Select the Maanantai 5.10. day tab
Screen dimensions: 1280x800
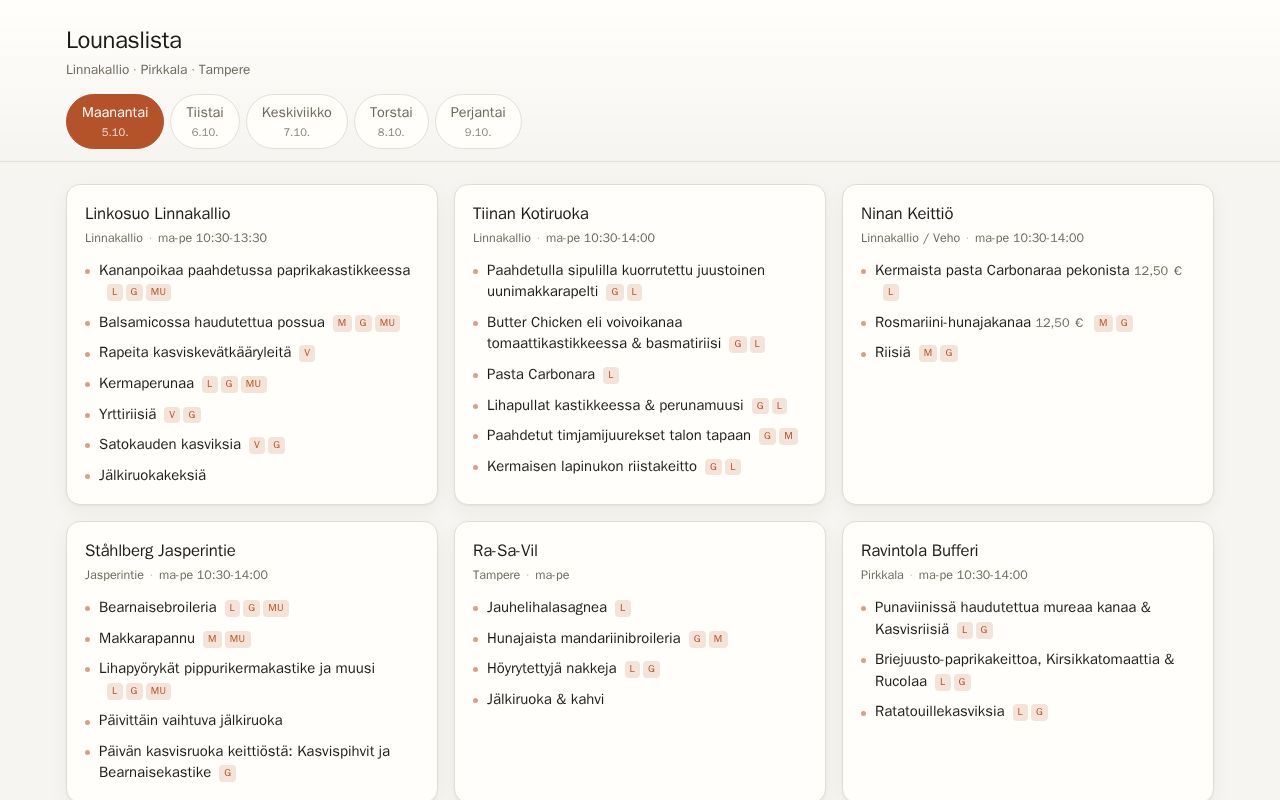[x=115, y=121]
